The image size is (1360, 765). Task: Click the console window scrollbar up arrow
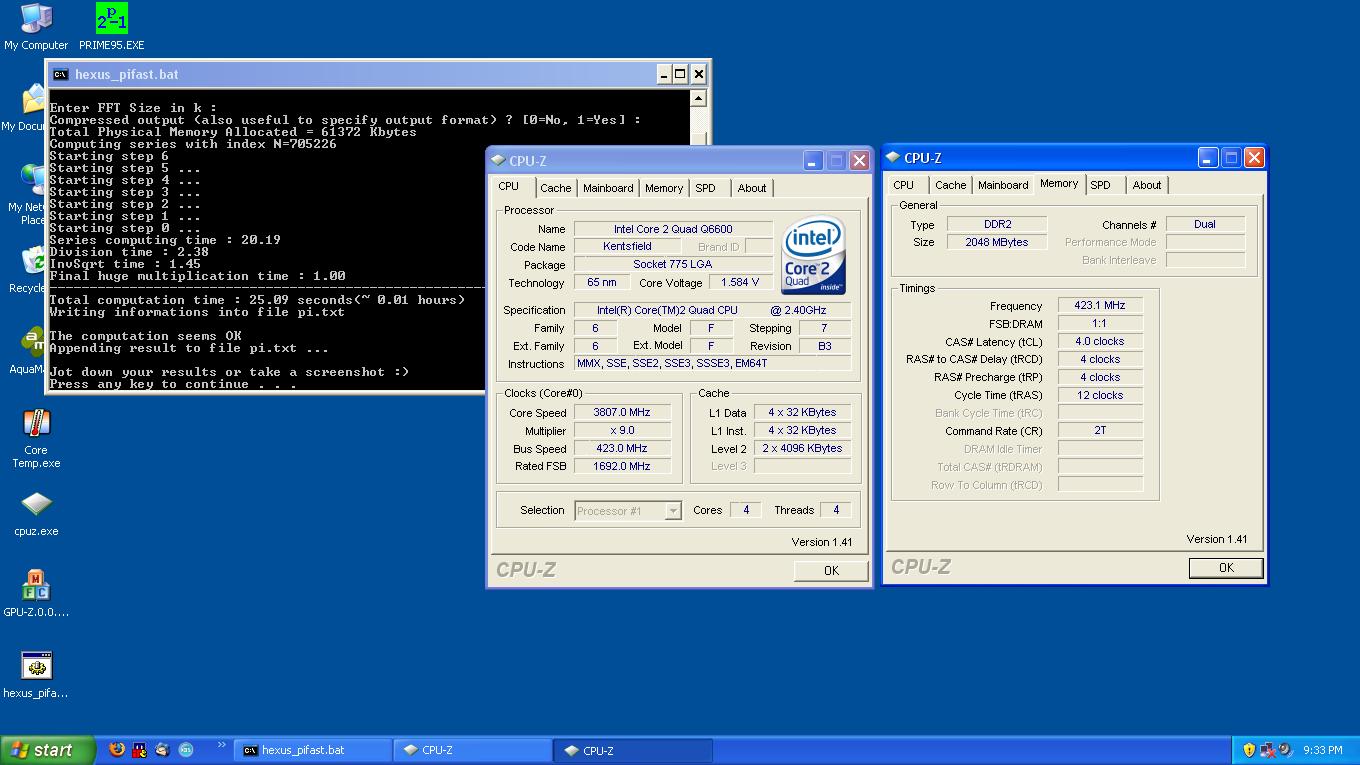pyautogui.click(x=699, y=99)
